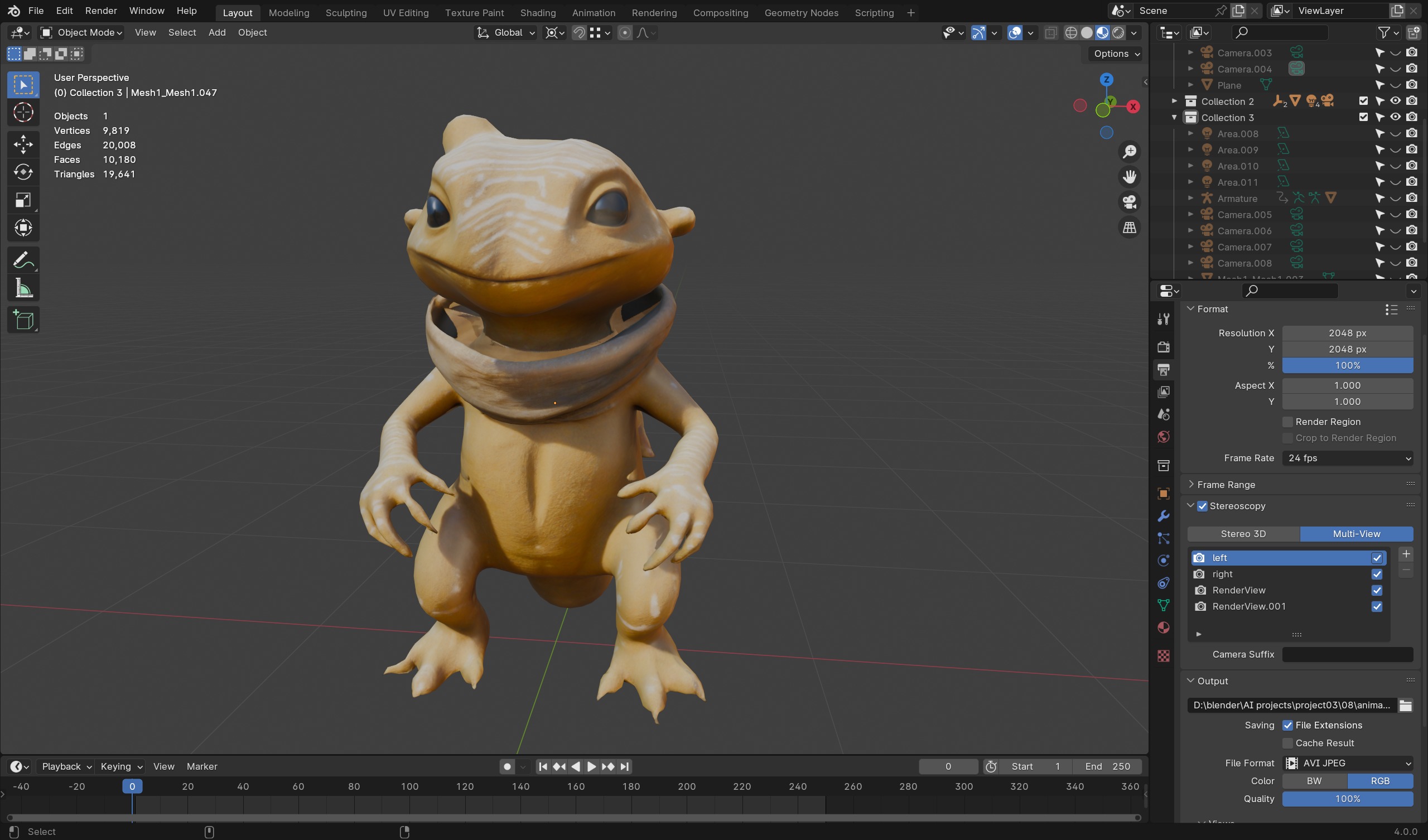Click the Camera Suffix input field

tap(1348, 654)
